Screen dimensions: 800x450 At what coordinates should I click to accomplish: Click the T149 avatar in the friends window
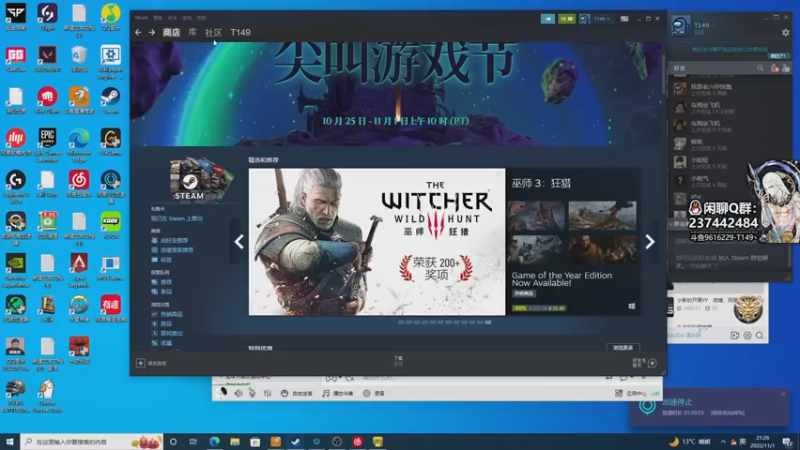(681, 25)
